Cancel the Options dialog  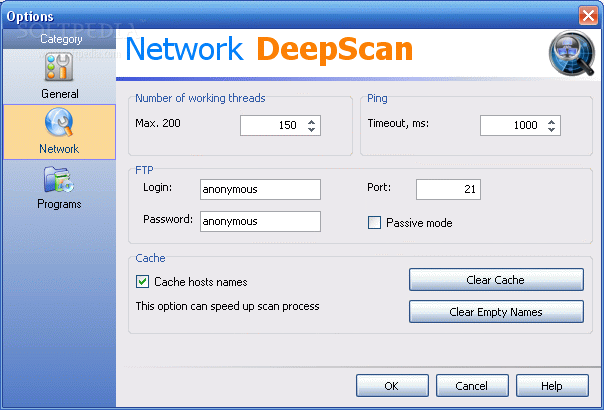472,386
